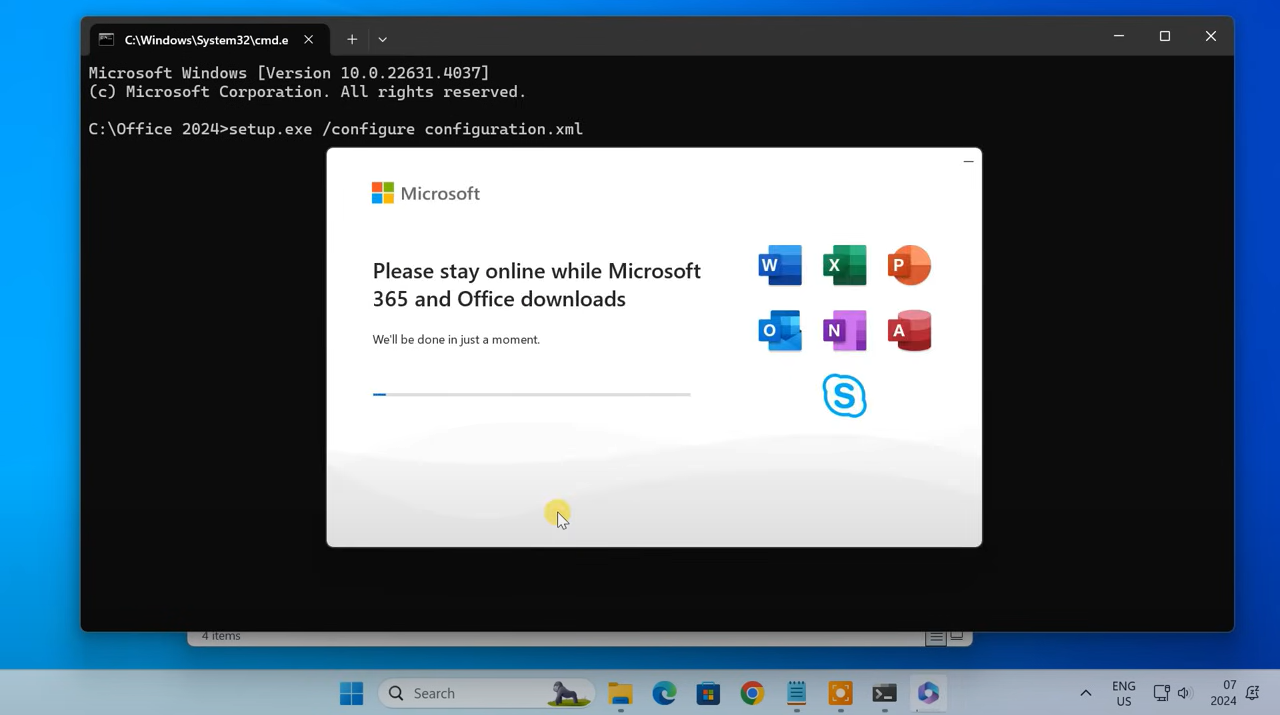1280x715 pixels.
Task: Open Google Chrome from the taskbar
Action: coord(752,693)
